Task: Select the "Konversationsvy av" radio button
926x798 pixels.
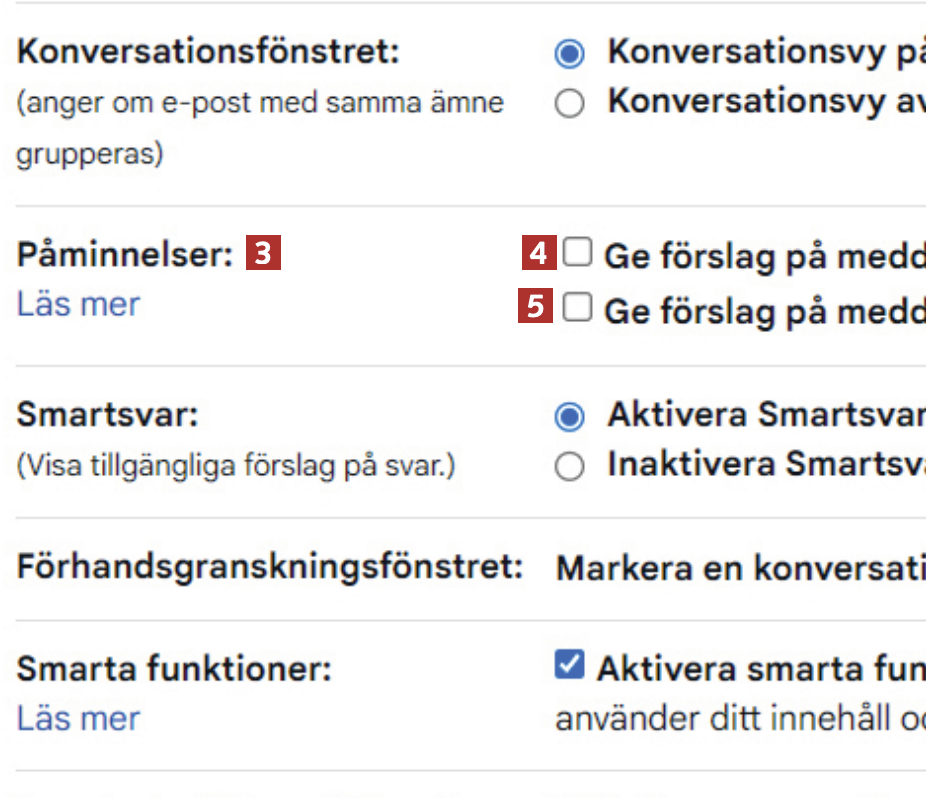Action: coord(569,104)
